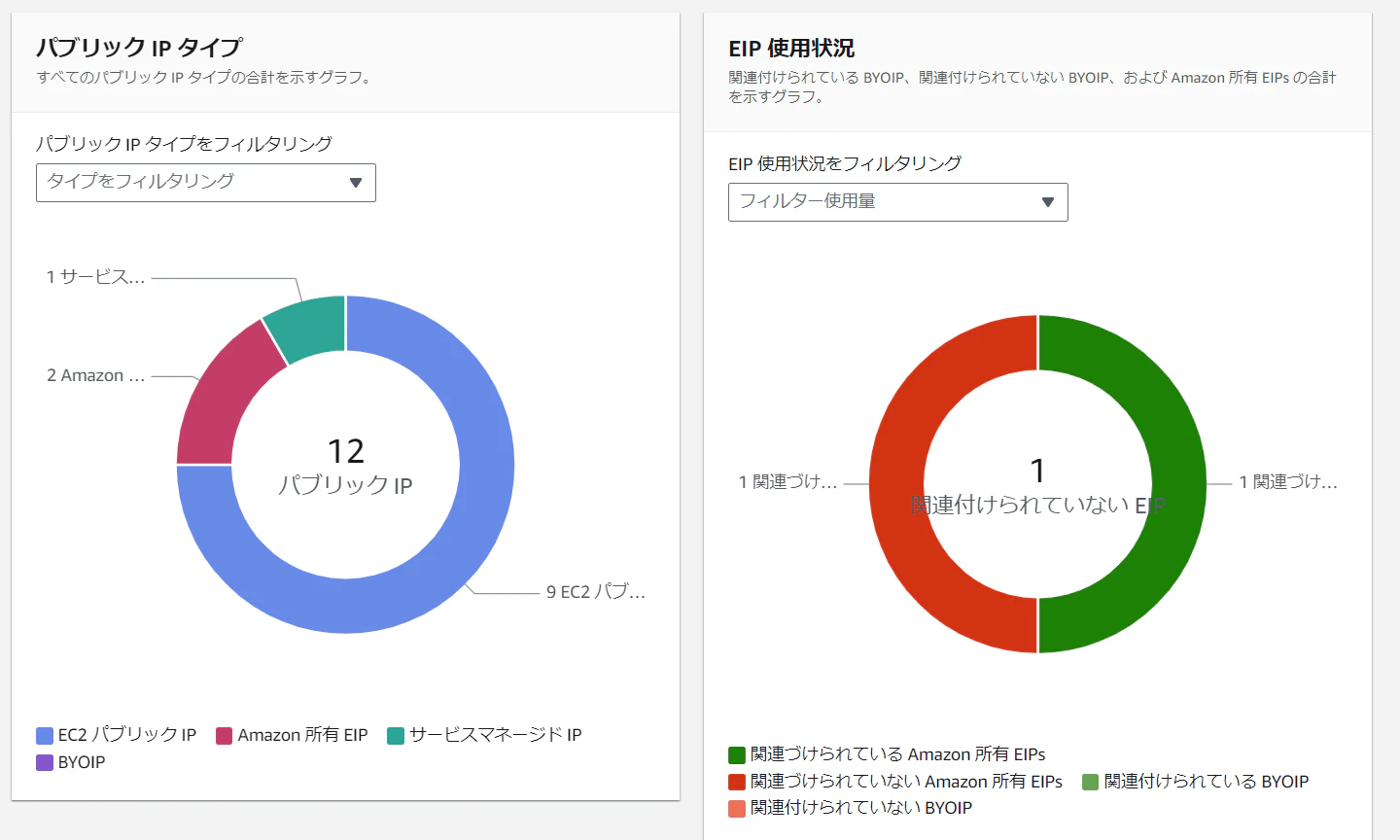Click the '1 サービス…' chart label

95,277
